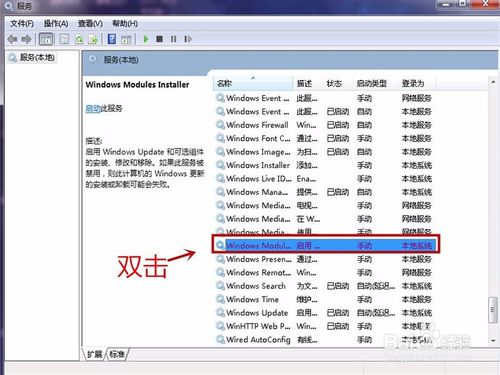Viewport: 500px width, 375px height.
Task: Click the vertical scrollbar thumb
Action: click(x=493, y=310)
